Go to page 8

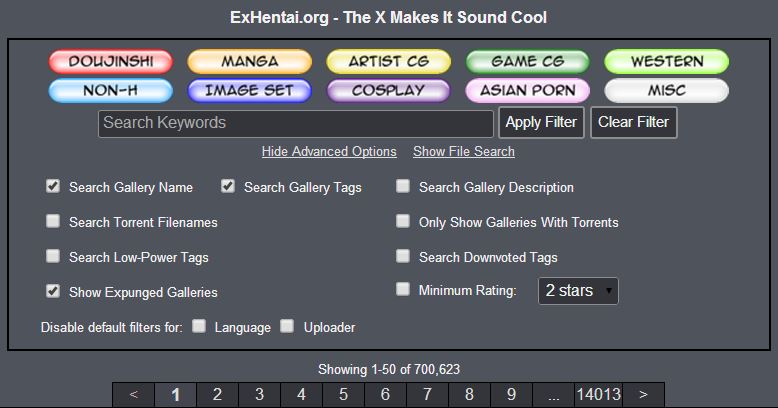tap(469, 395)
